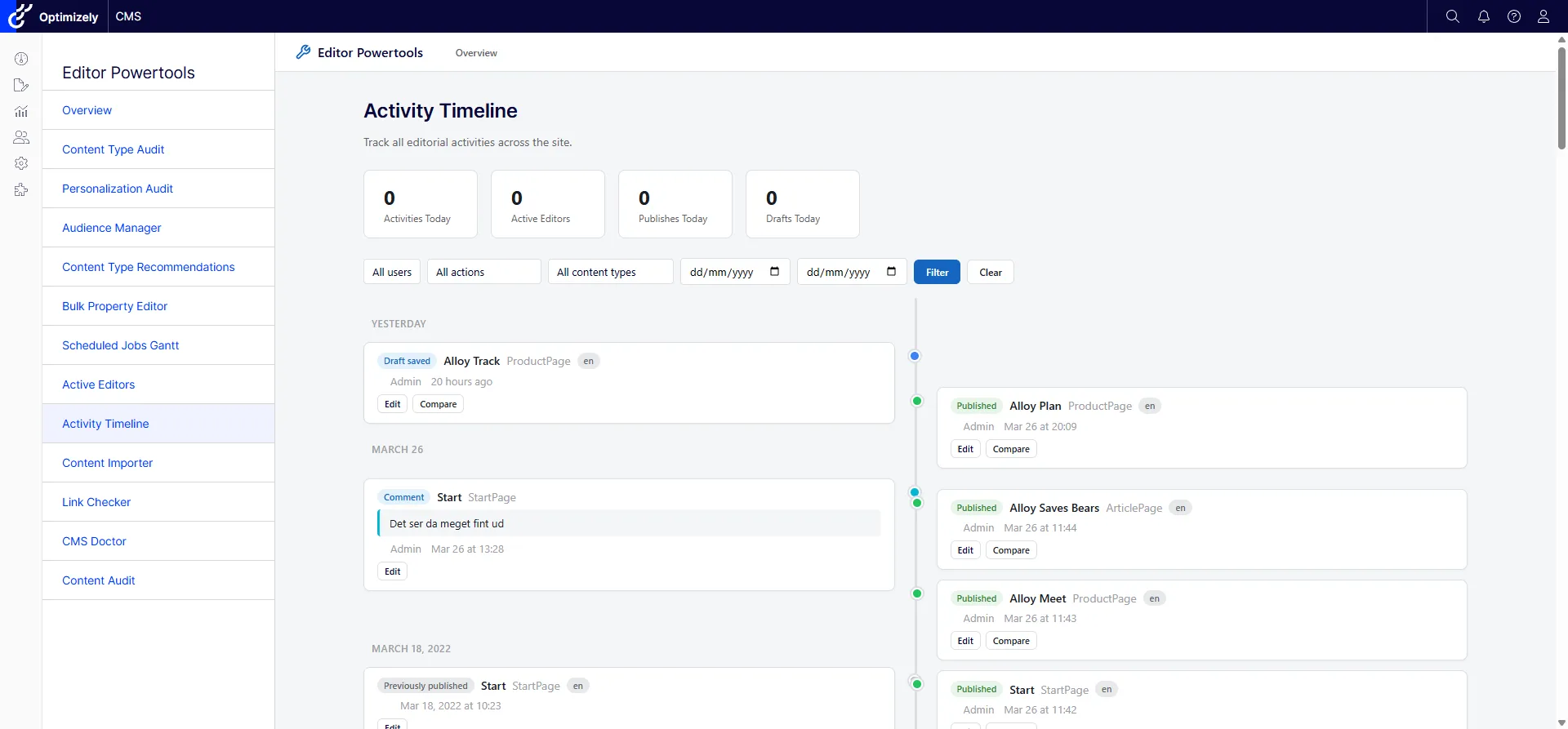
Task: Edit the Alloy Plan entry
Action: point(965,449)
